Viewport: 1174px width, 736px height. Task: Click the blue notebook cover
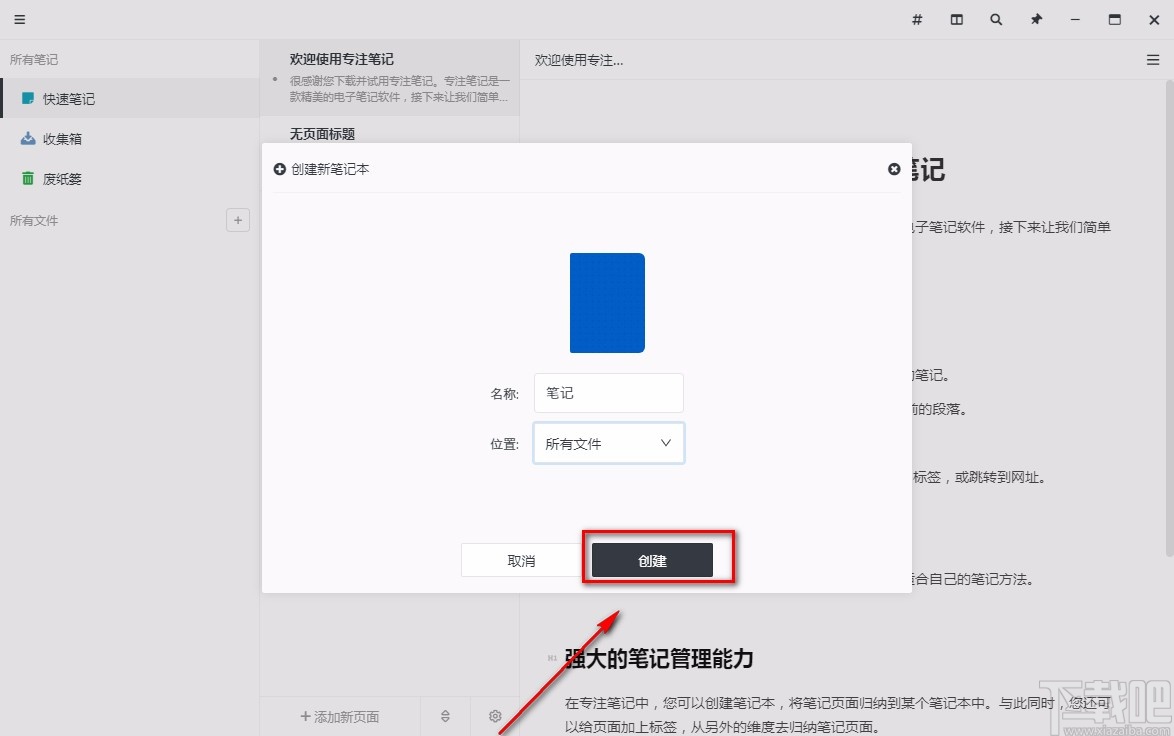tap(606, 302)
